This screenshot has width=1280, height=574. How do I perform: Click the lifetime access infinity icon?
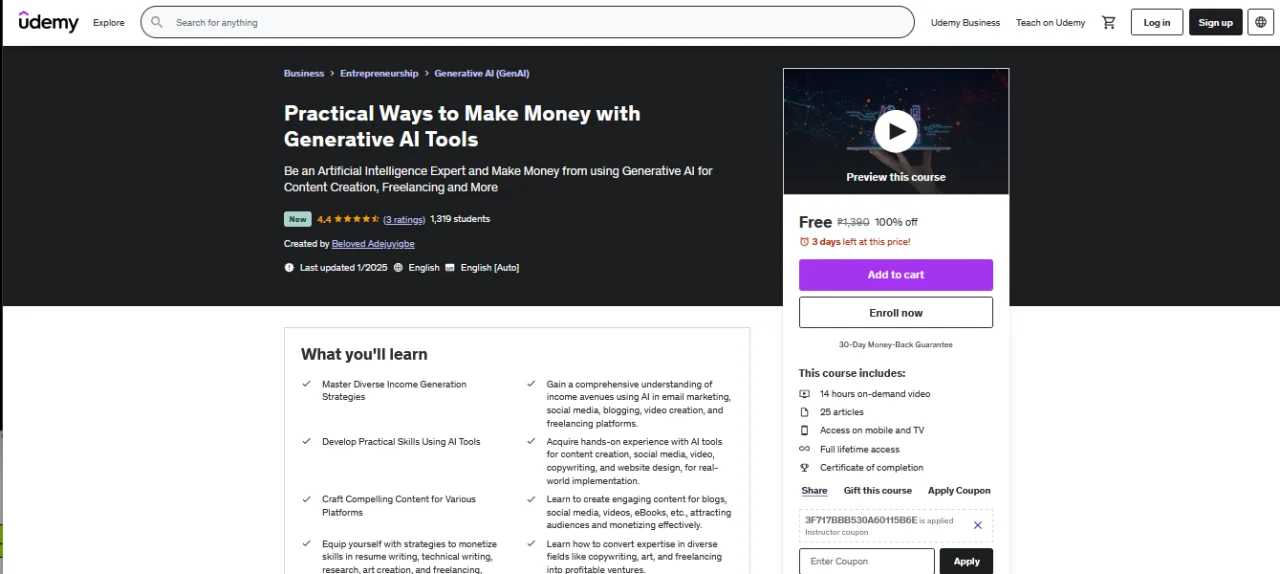coord(804,449)
